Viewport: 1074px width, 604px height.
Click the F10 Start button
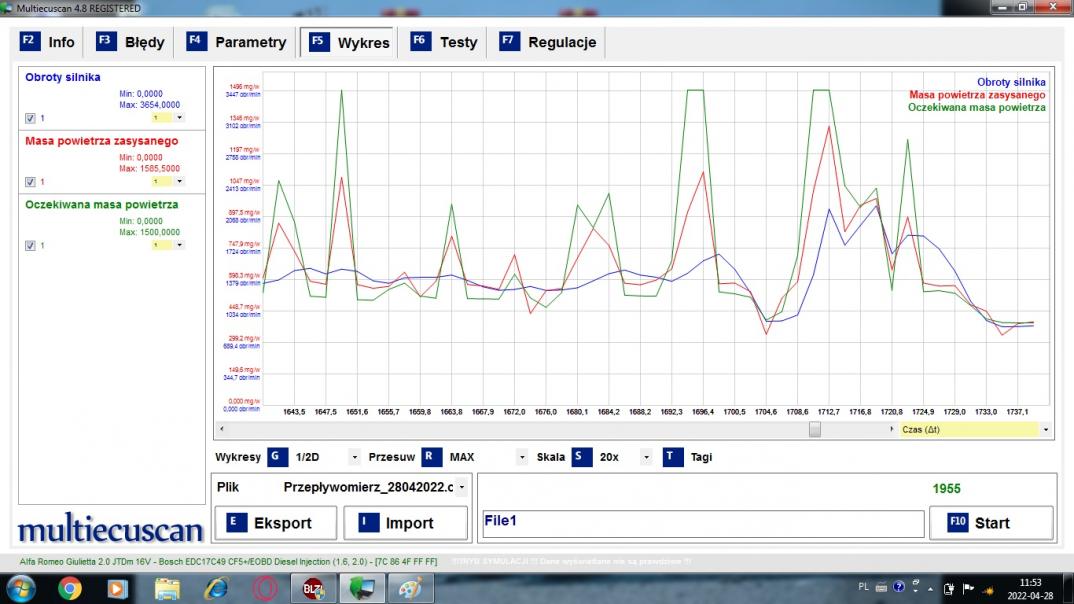[991, 523]
